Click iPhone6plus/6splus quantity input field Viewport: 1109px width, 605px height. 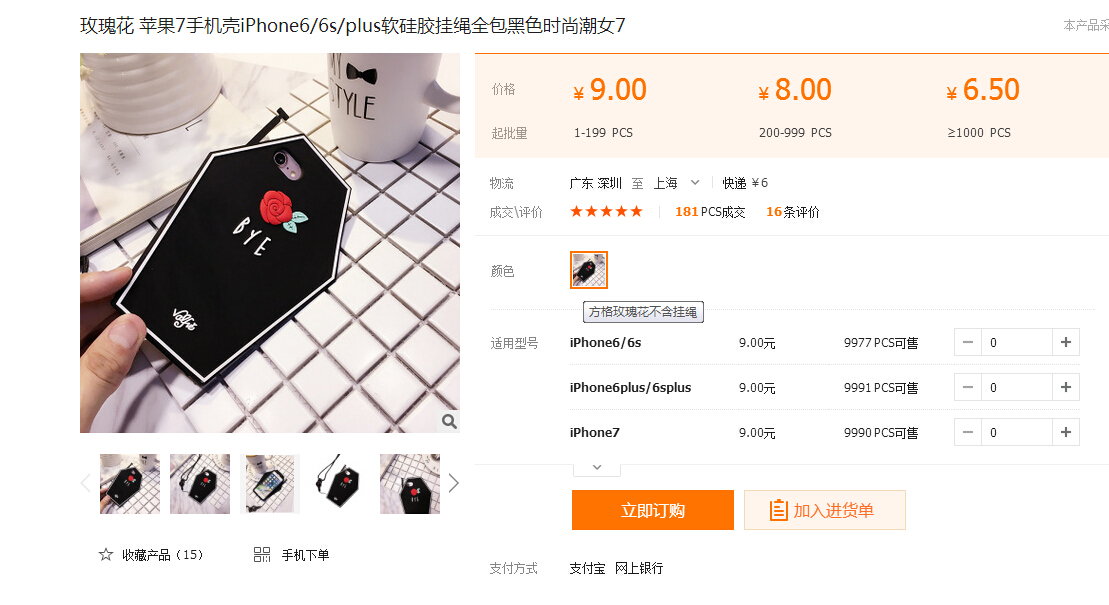pos(1016,388)
